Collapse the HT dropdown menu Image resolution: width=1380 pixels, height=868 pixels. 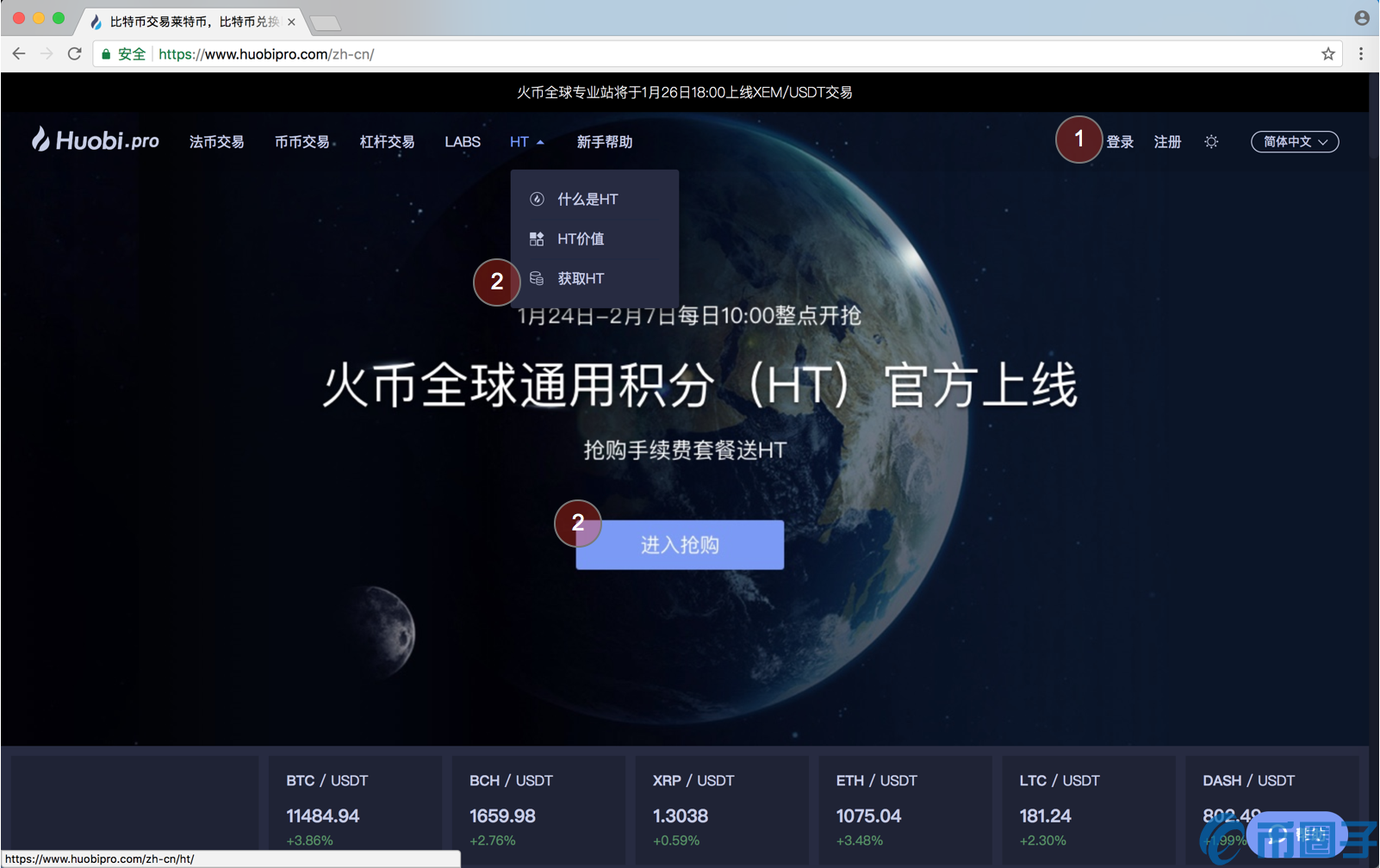pos(526,141)
